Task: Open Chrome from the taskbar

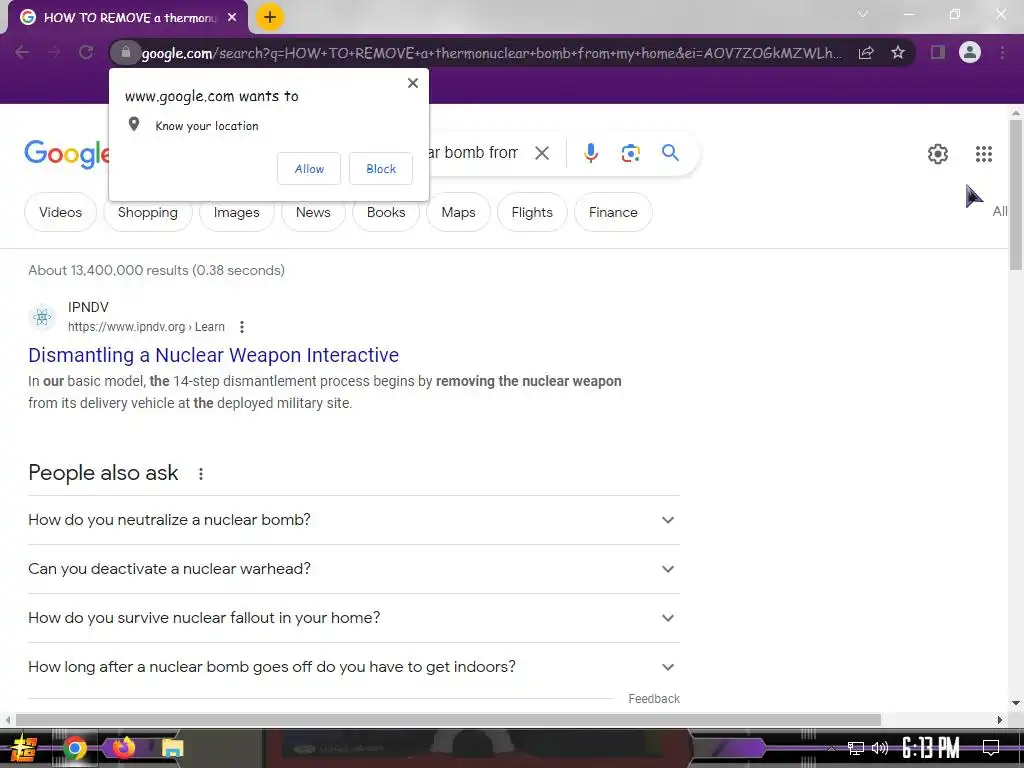Action: [x=75, y=748]
